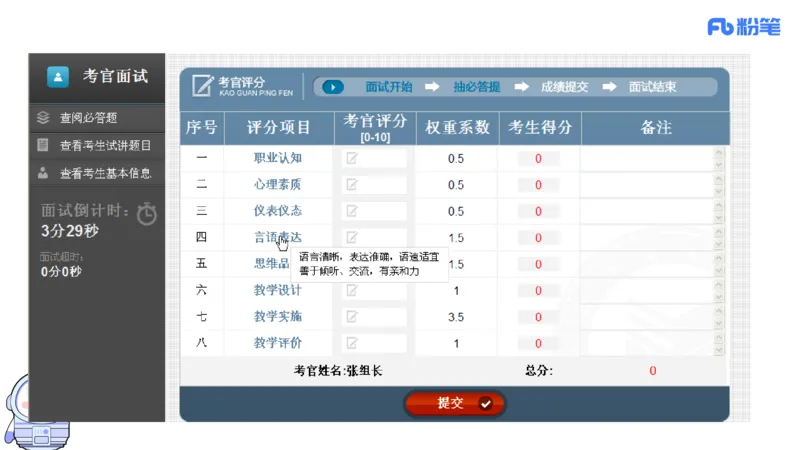Screen dimensions: 800x450
Task: Click the 考官姓名:张组长 text
Action: (338, 371)
